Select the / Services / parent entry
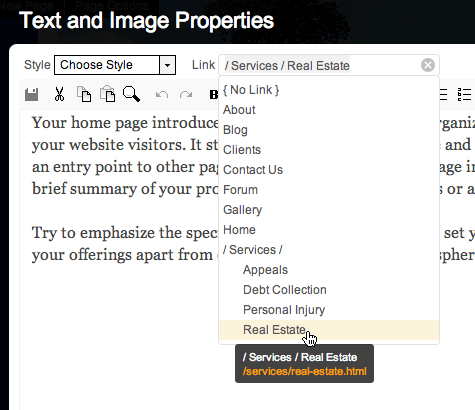Screen dimensions: 475x410 [253, 250]
